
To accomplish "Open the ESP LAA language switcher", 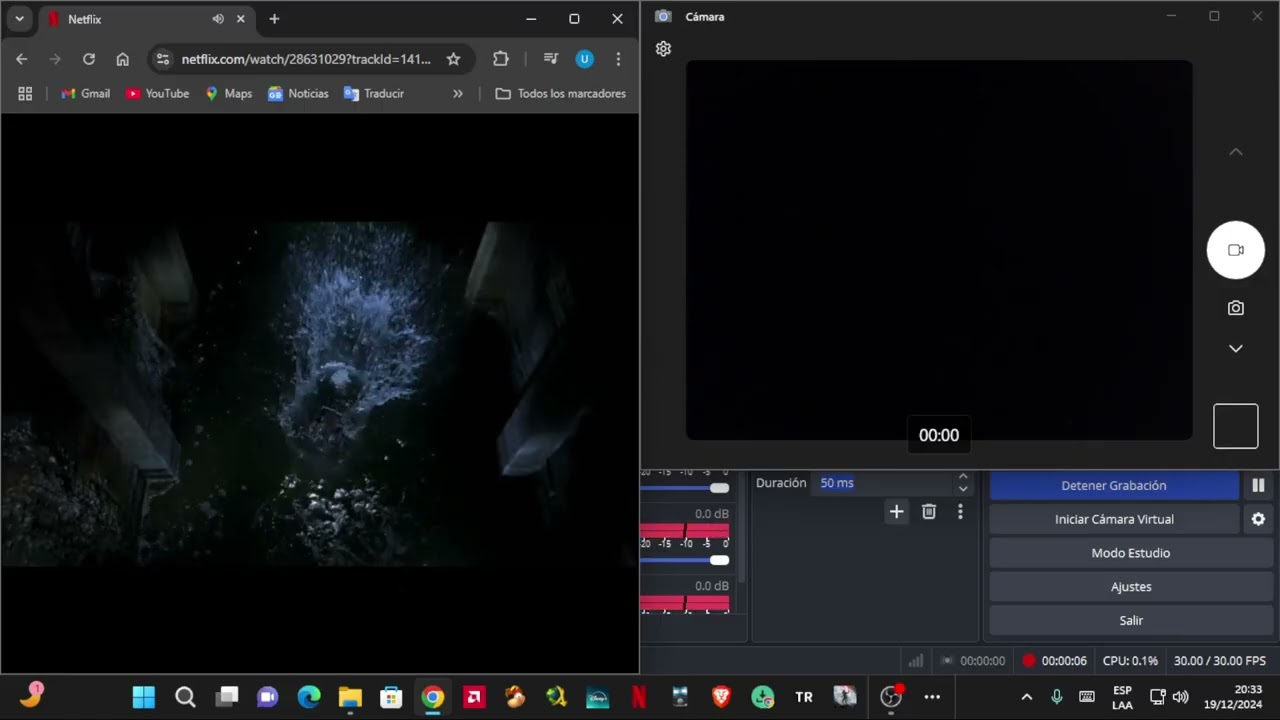I will pyautogui.click(x=1122, y=697).
